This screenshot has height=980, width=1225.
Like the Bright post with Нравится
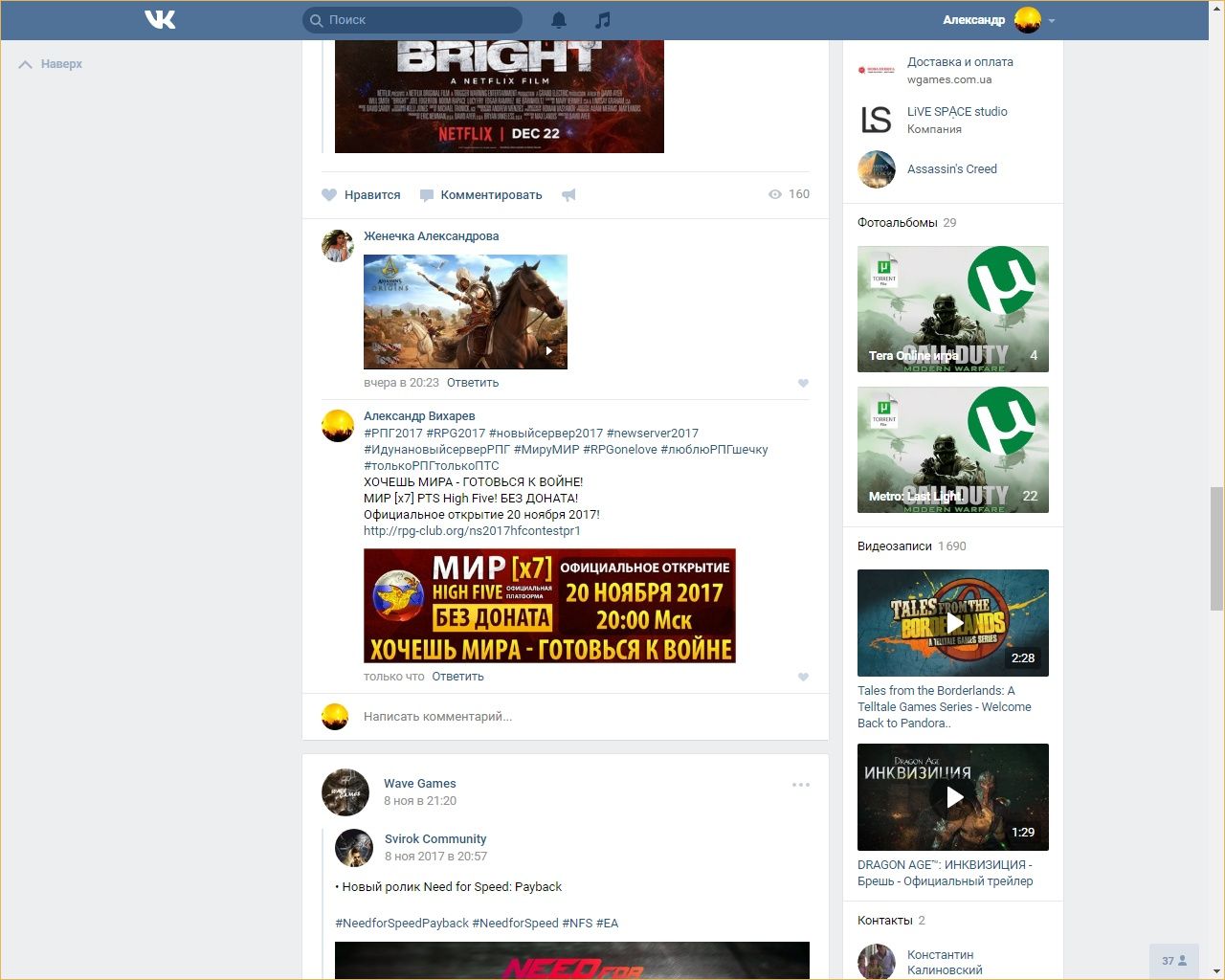(361, 195)
